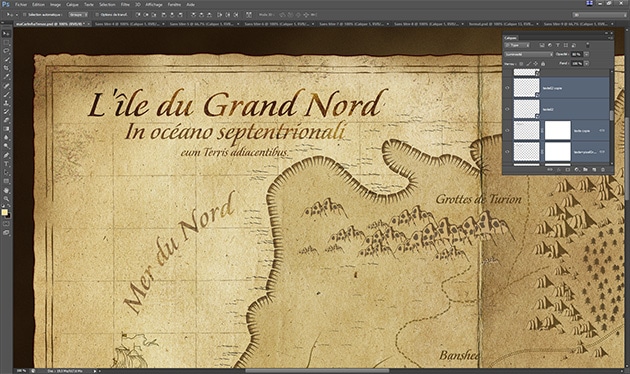Change screen mode from toolbox

[x=6, y=233]
